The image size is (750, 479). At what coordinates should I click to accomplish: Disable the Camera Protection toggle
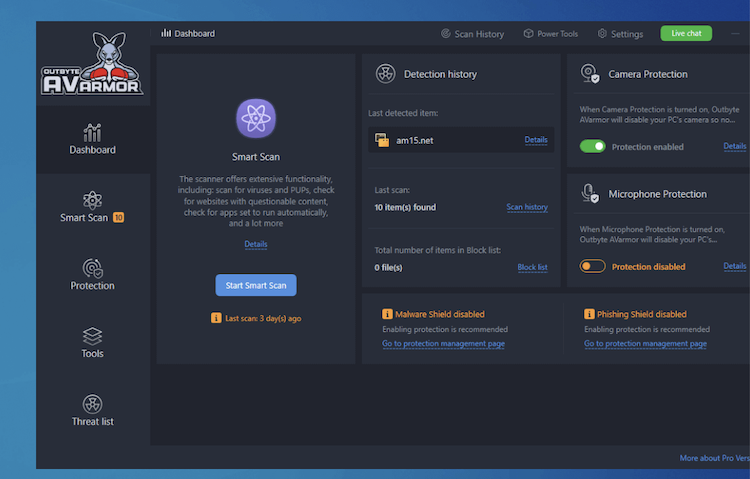[x=592, y=146]
